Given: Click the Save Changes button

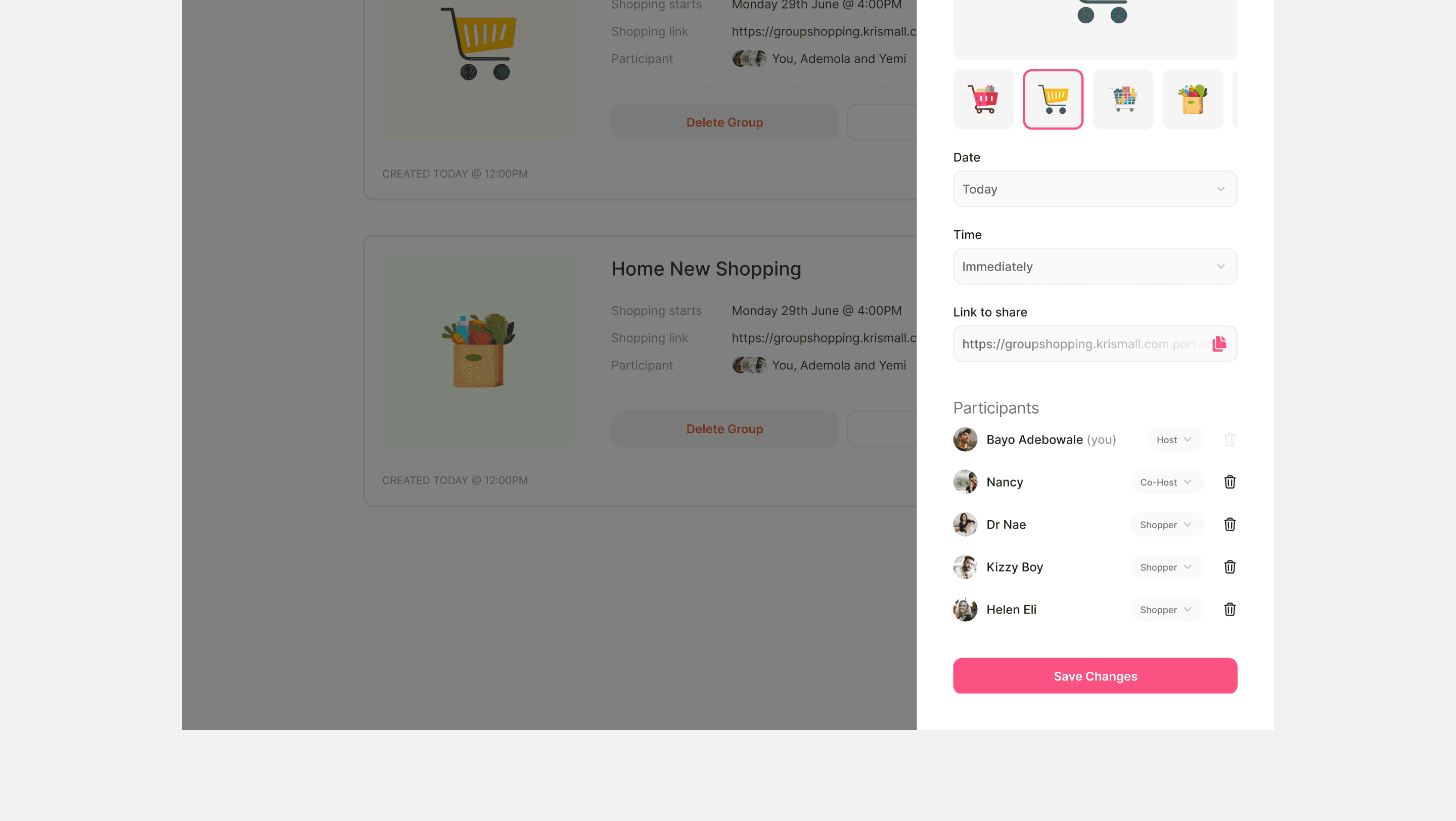Looking at the screenshot, I should pyautogui.click(x=1095, y=676).
